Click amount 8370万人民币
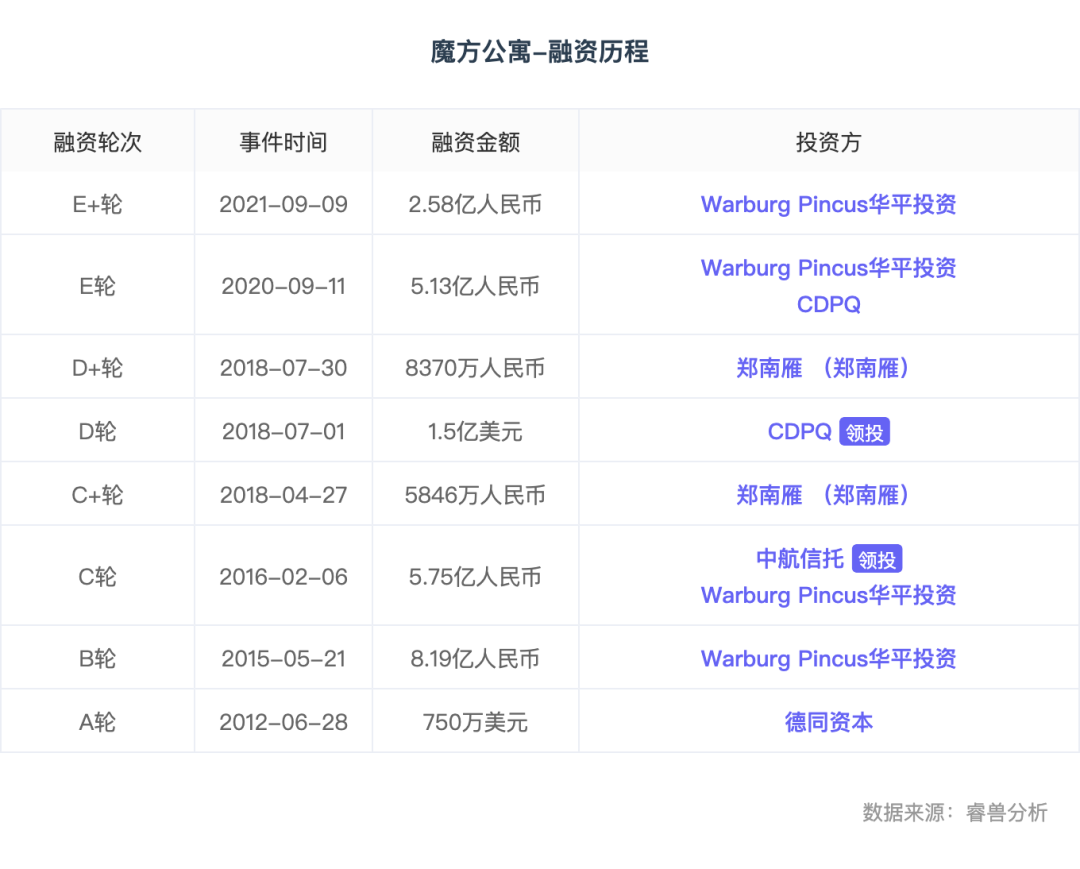 coord(475,368)
